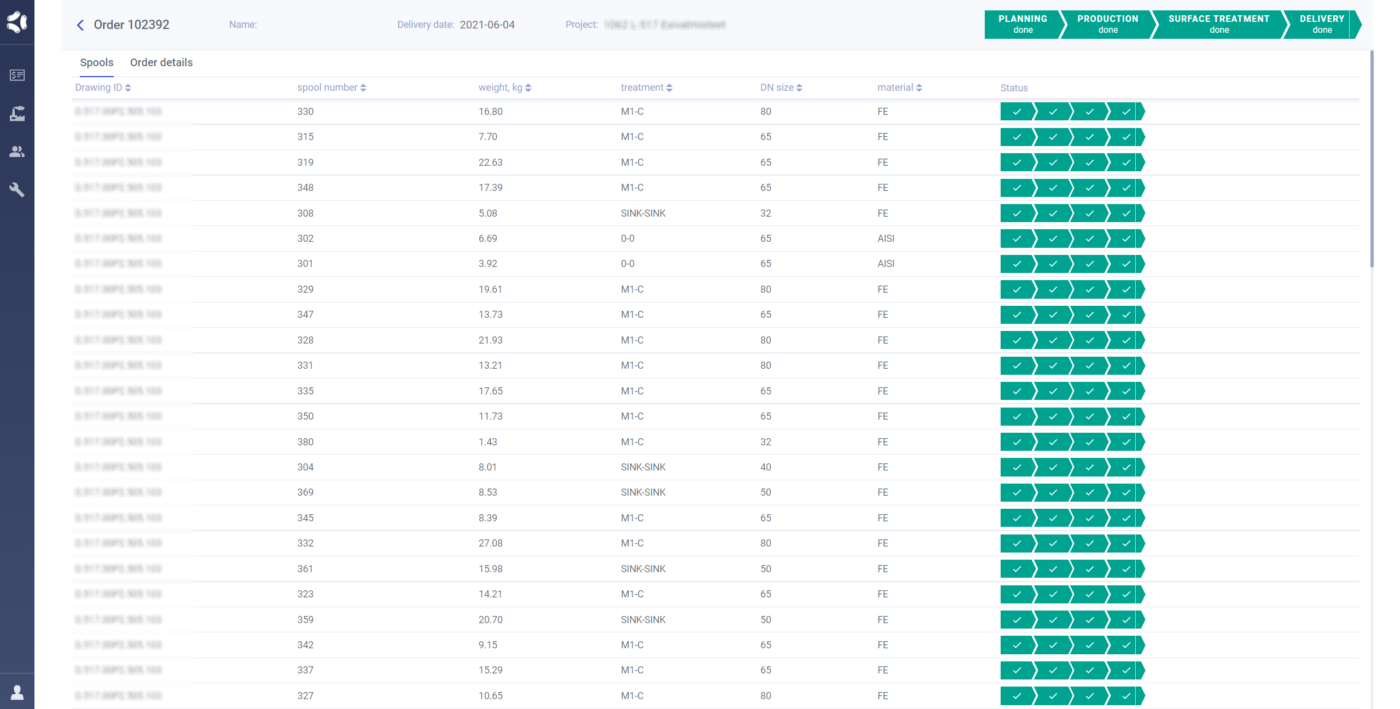Click the back arrow beside Order 102392
1400x709 pixels.
(x=79, y=25)
